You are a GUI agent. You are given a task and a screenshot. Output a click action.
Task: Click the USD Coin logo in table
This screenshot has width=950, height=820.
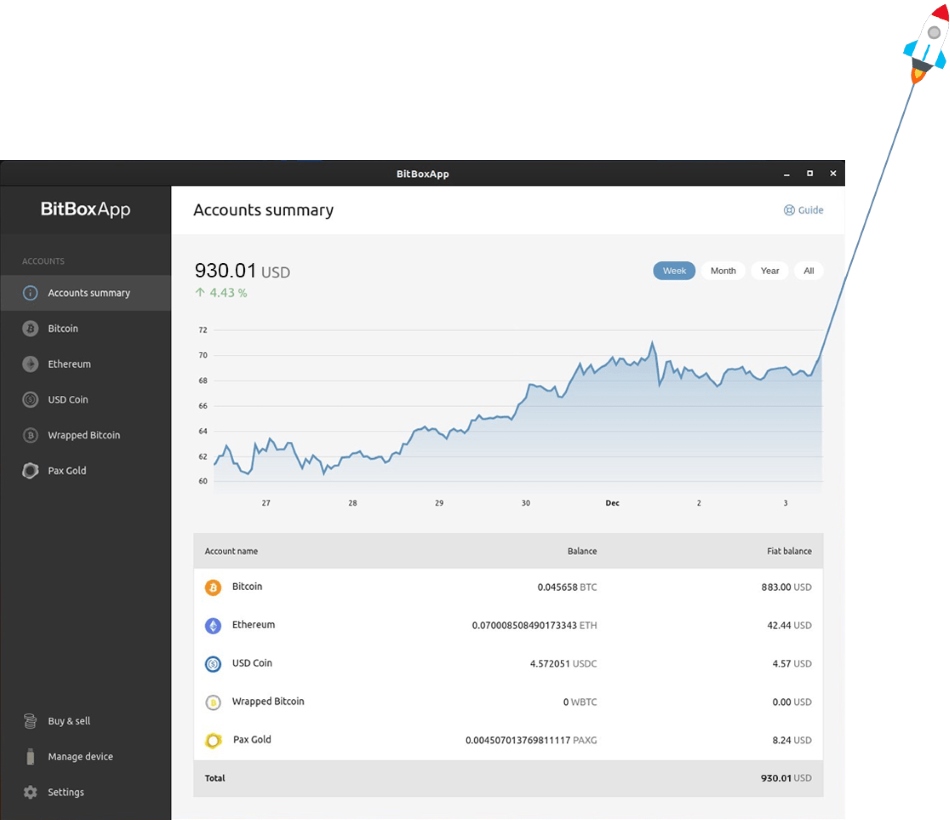click(x=213, y=664)
